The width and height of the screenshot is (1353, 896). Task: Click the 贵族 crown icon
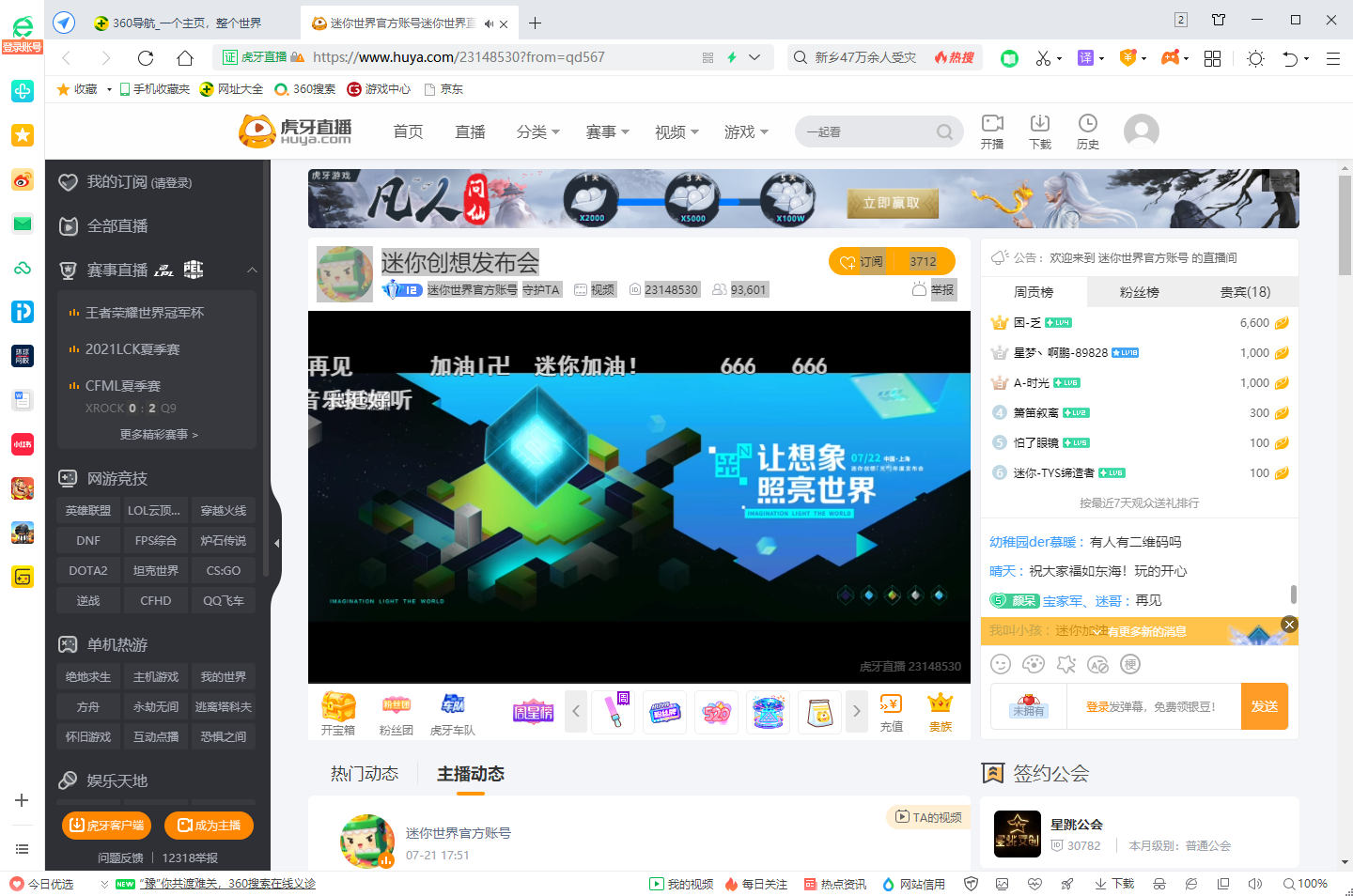coord(941,703)
